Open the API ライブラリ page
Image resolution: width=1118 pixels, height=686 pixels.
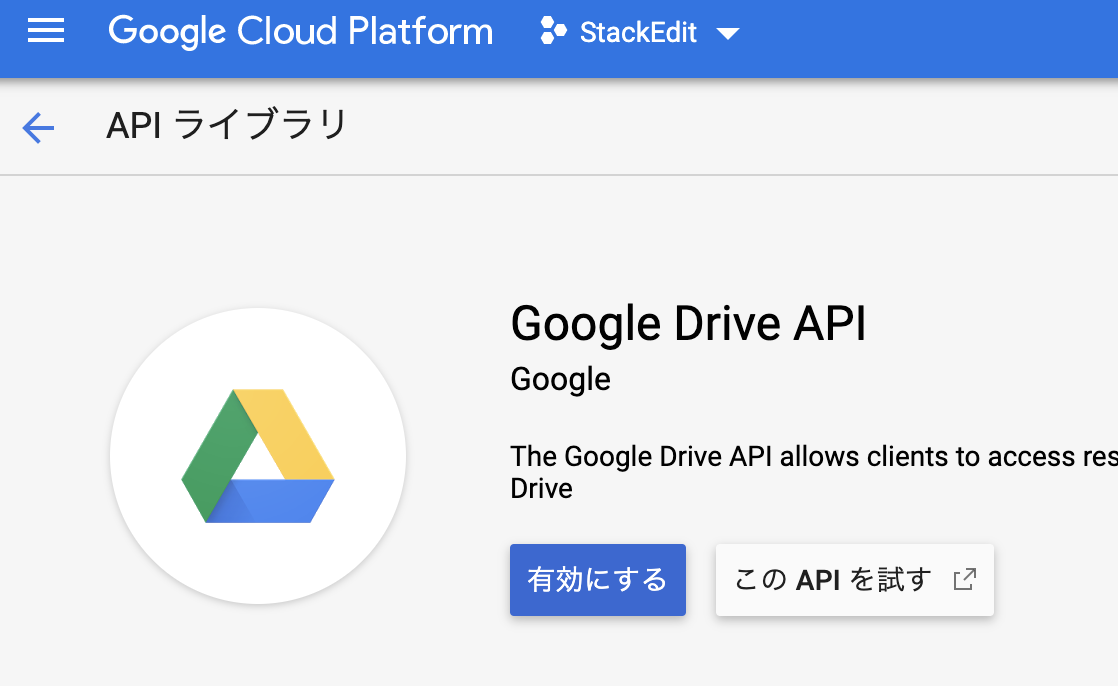tap(227, 125)
